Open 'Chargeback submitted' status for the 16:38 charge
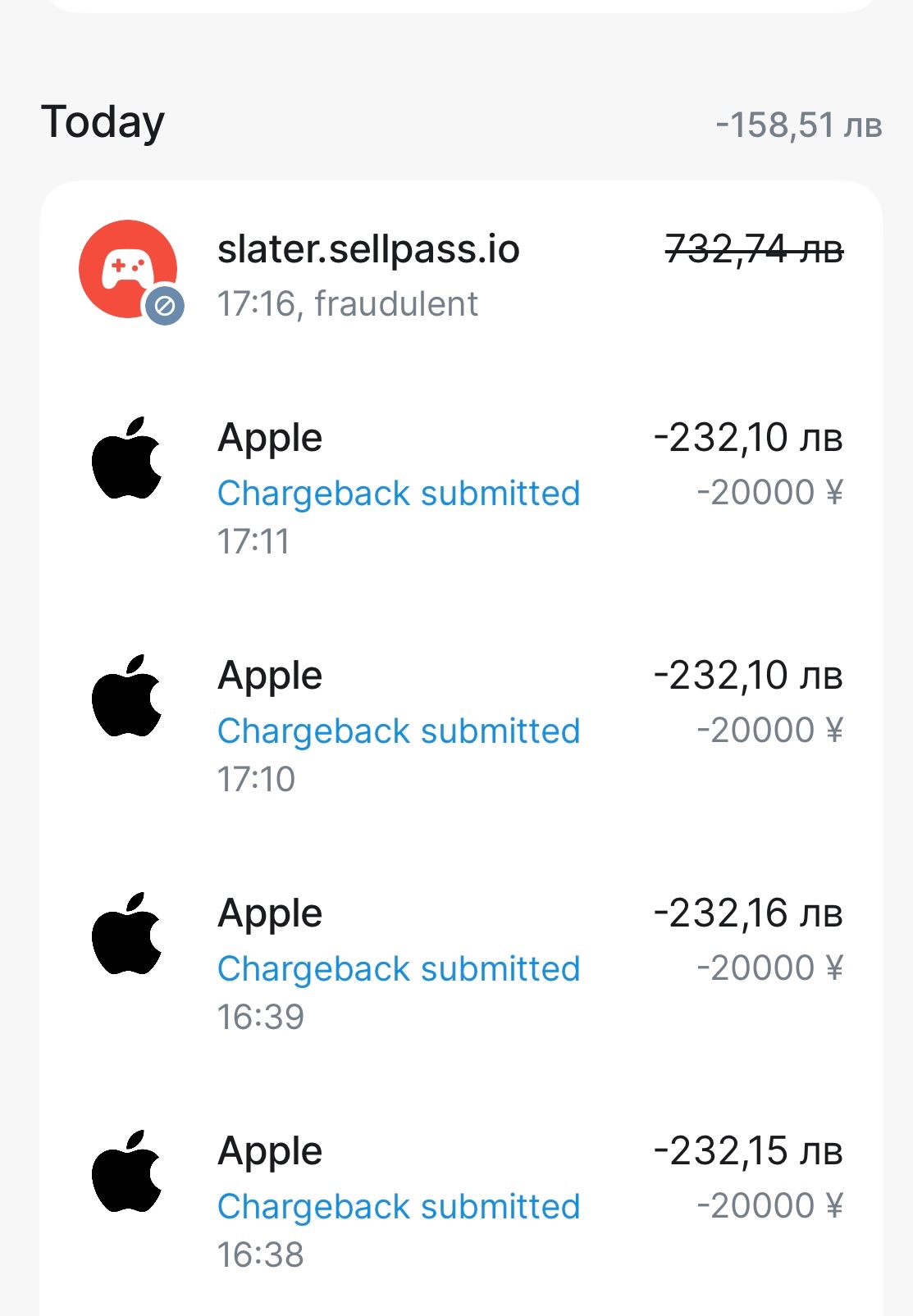The height and width of the screenshot is (1316, 913). click(x=399, y=1207)
